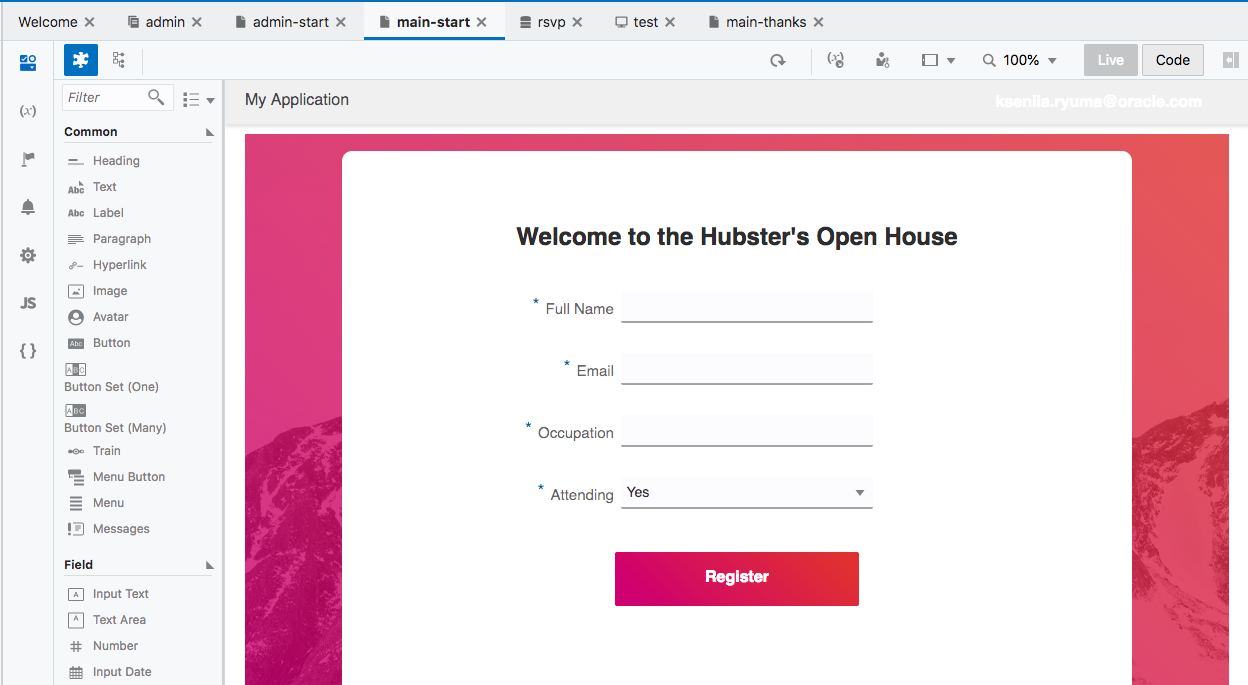Image resolution: width=1248 pixels, height=685 pixels.
Task: Switch to the rsvp tab
Action: point(550,22)
